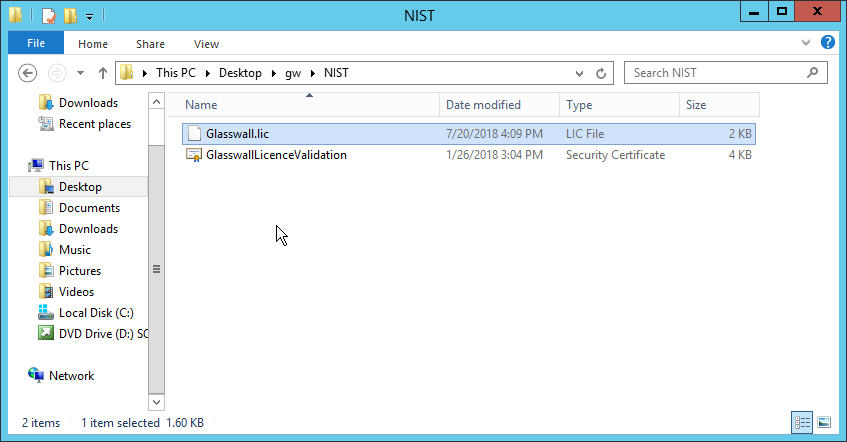Click the Back navigation arrow

pos(28,73)
